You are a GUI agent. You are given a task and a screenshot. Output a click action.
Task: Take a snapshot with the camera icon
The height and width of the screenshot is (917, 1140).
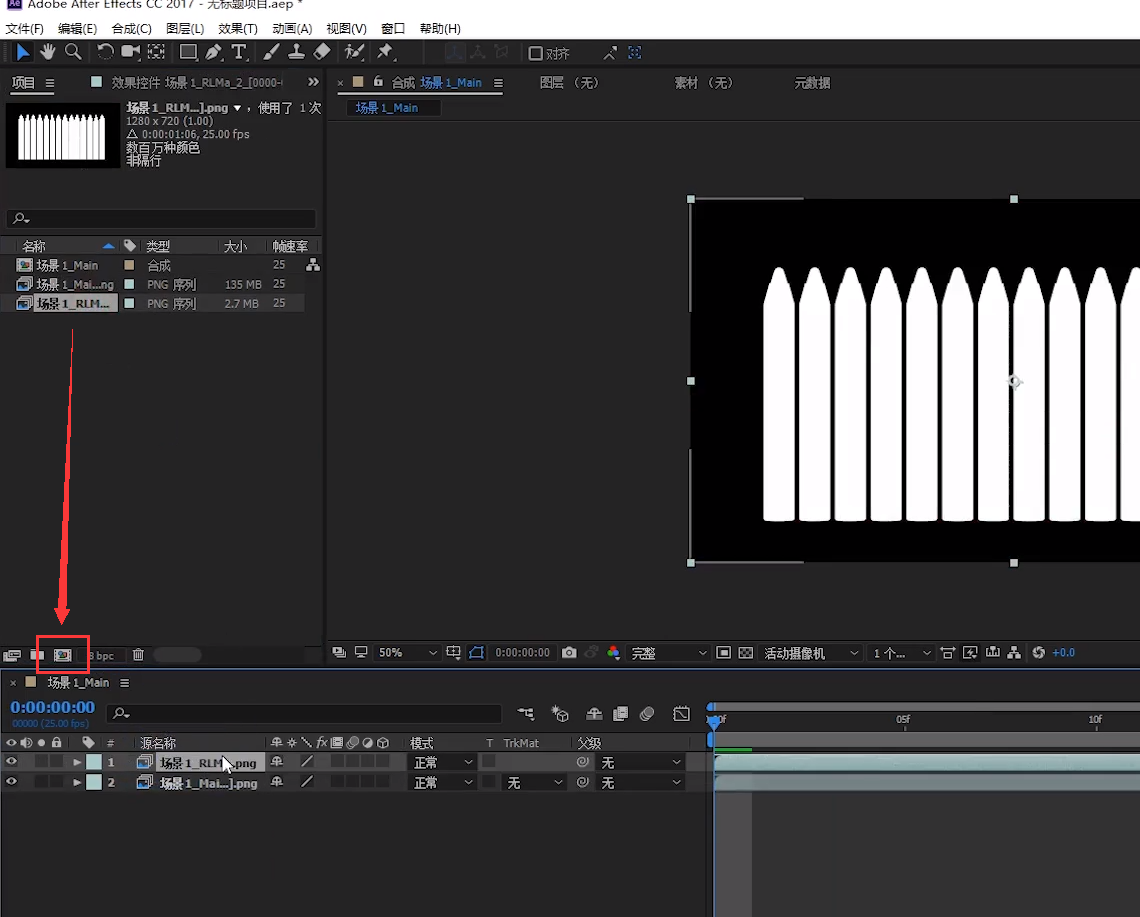[569, 653]
